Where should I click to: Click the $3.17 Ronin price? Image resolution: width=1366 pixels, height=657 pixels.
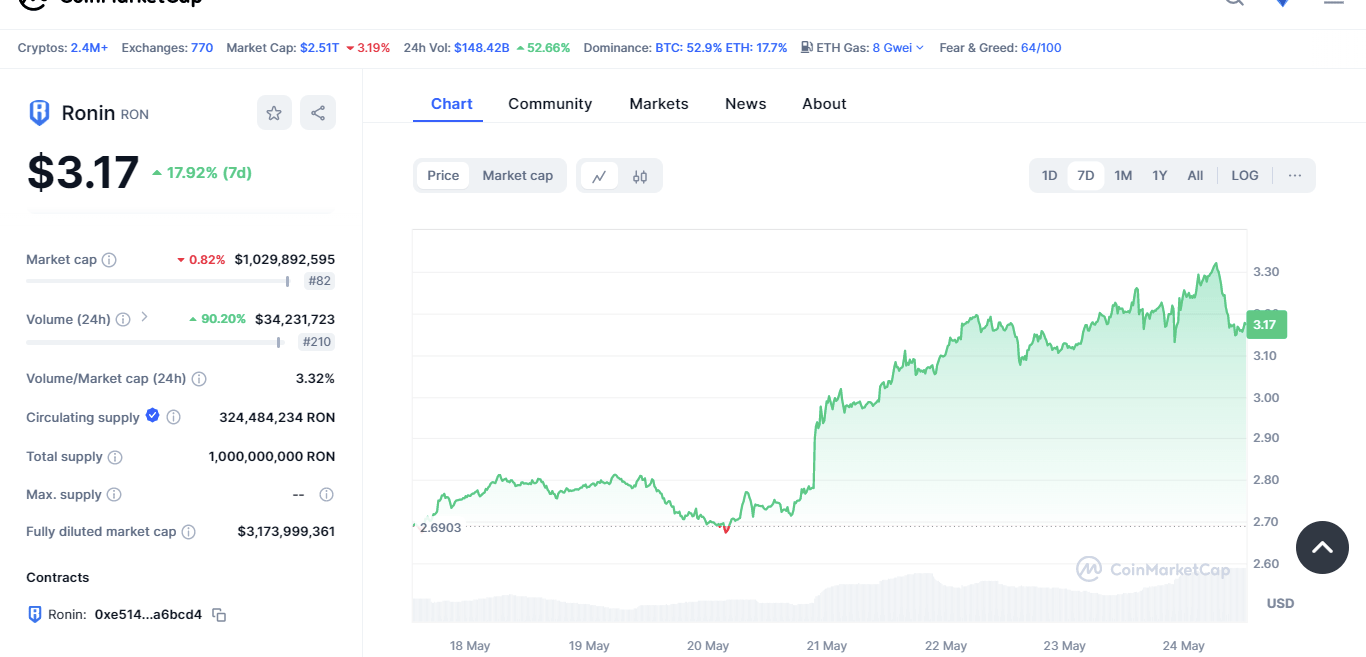83,172
